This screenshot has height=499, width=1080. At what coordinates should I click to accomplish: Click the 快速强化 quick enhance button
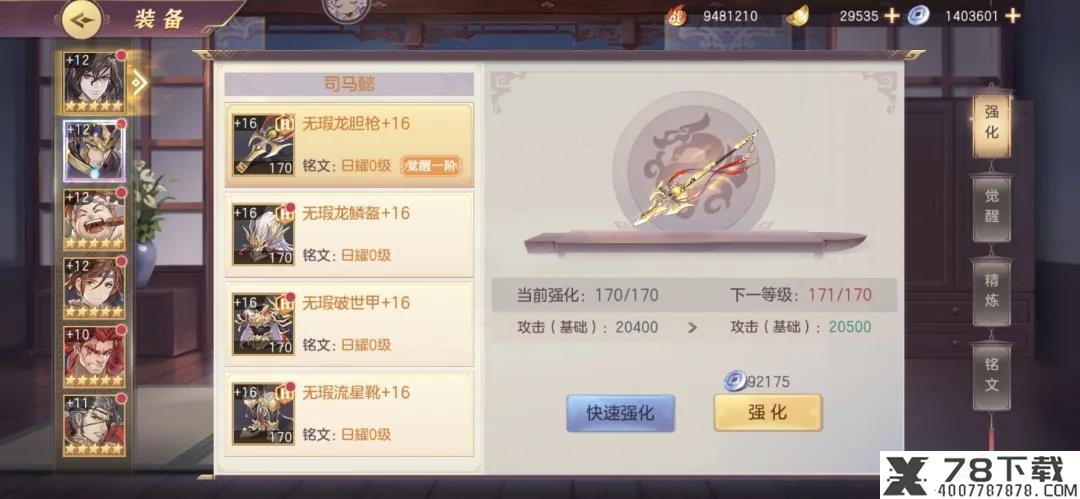(x=621, y=413)
